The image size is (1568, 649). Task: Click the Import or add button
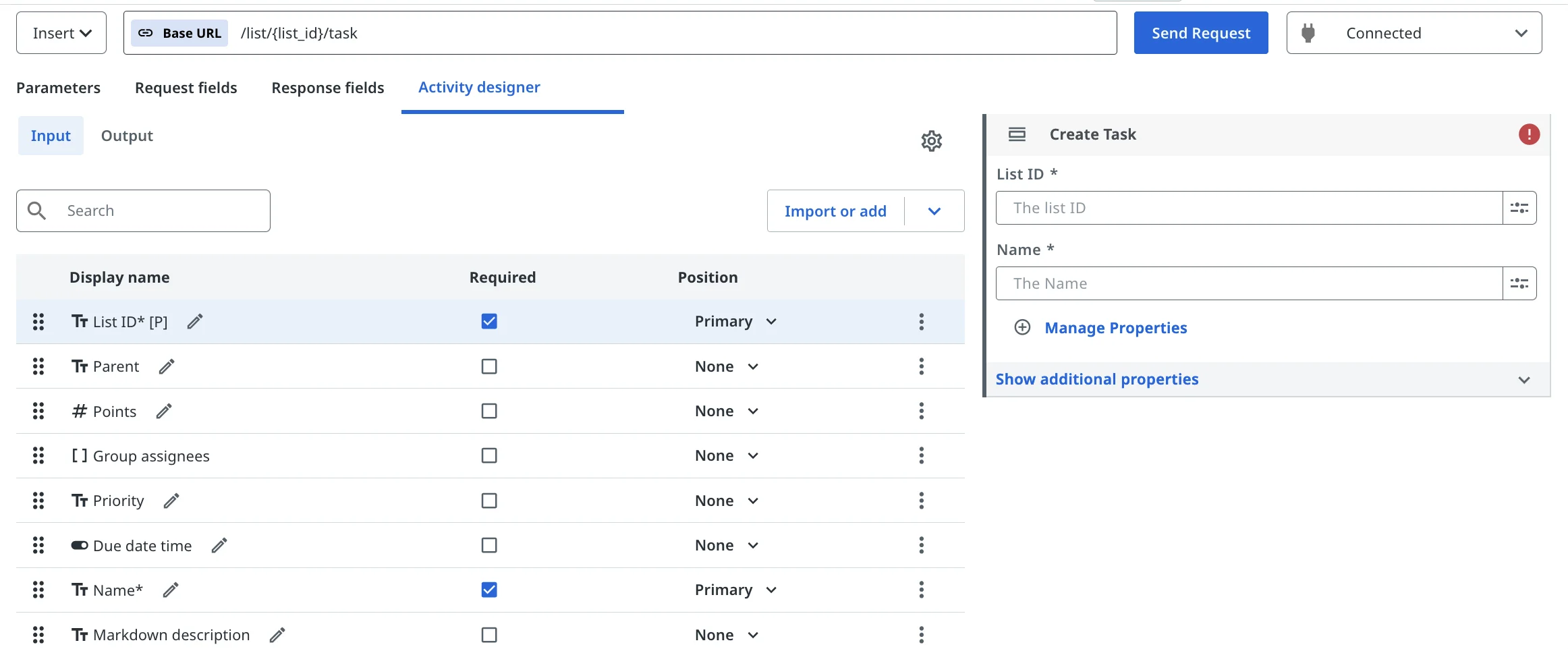click(x=835, y=211)
